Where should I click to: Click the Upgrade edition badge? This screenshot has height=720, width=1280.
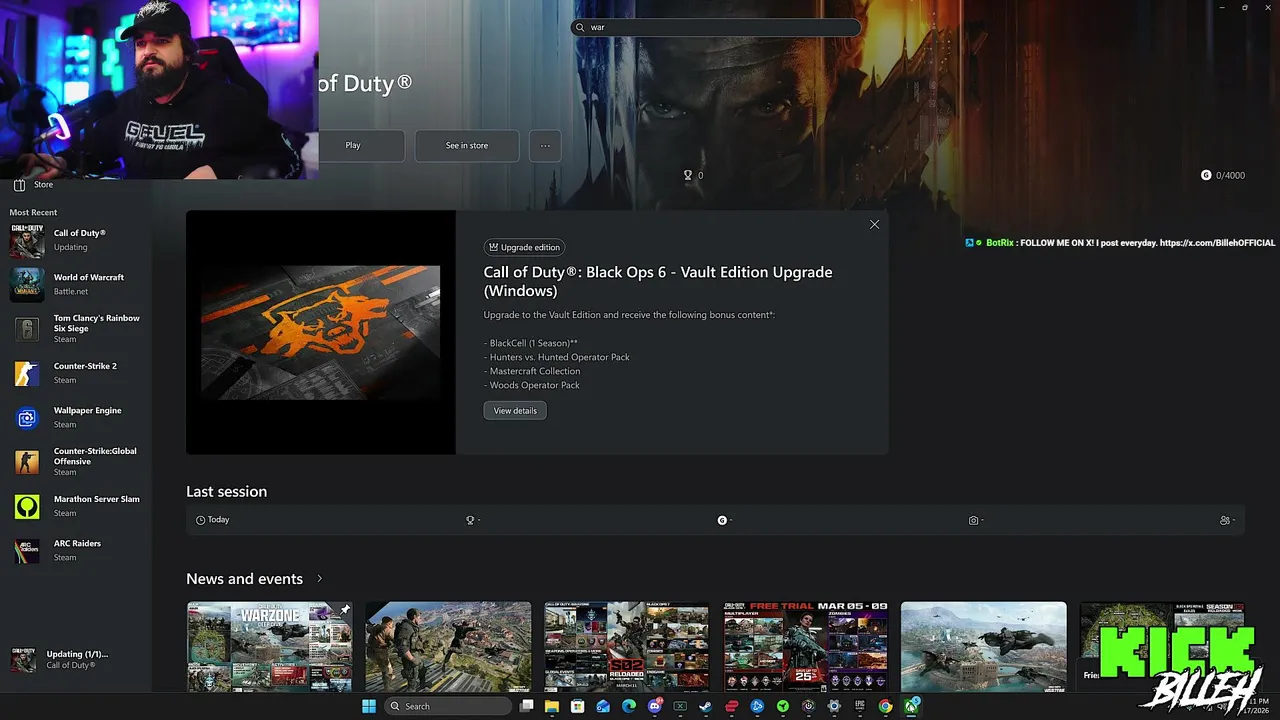(524, 247)
